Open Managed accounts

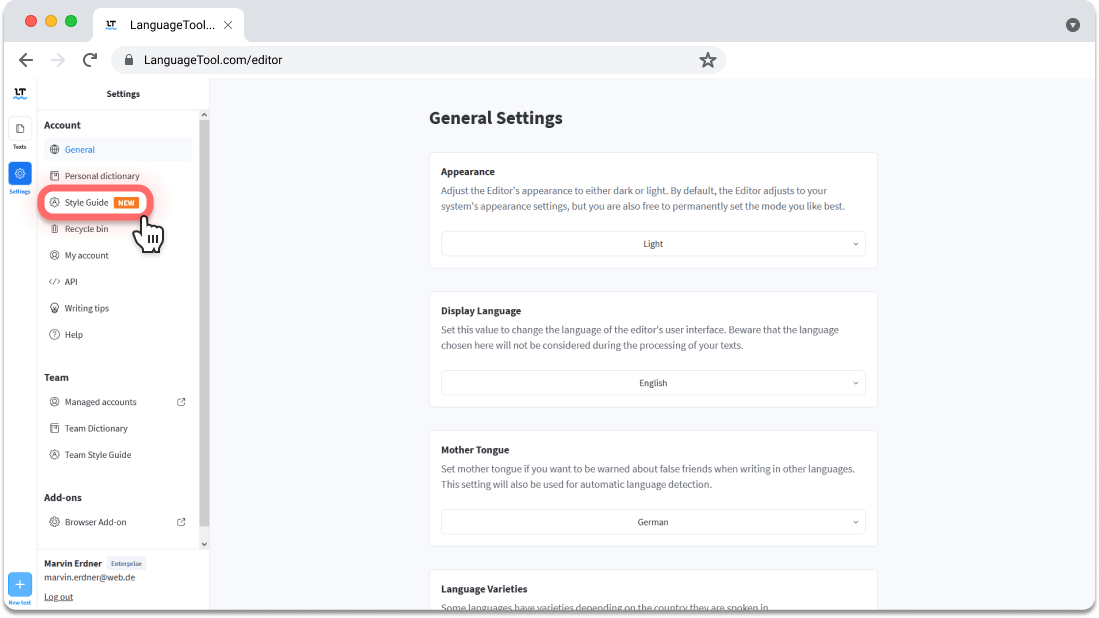[100, 402]
